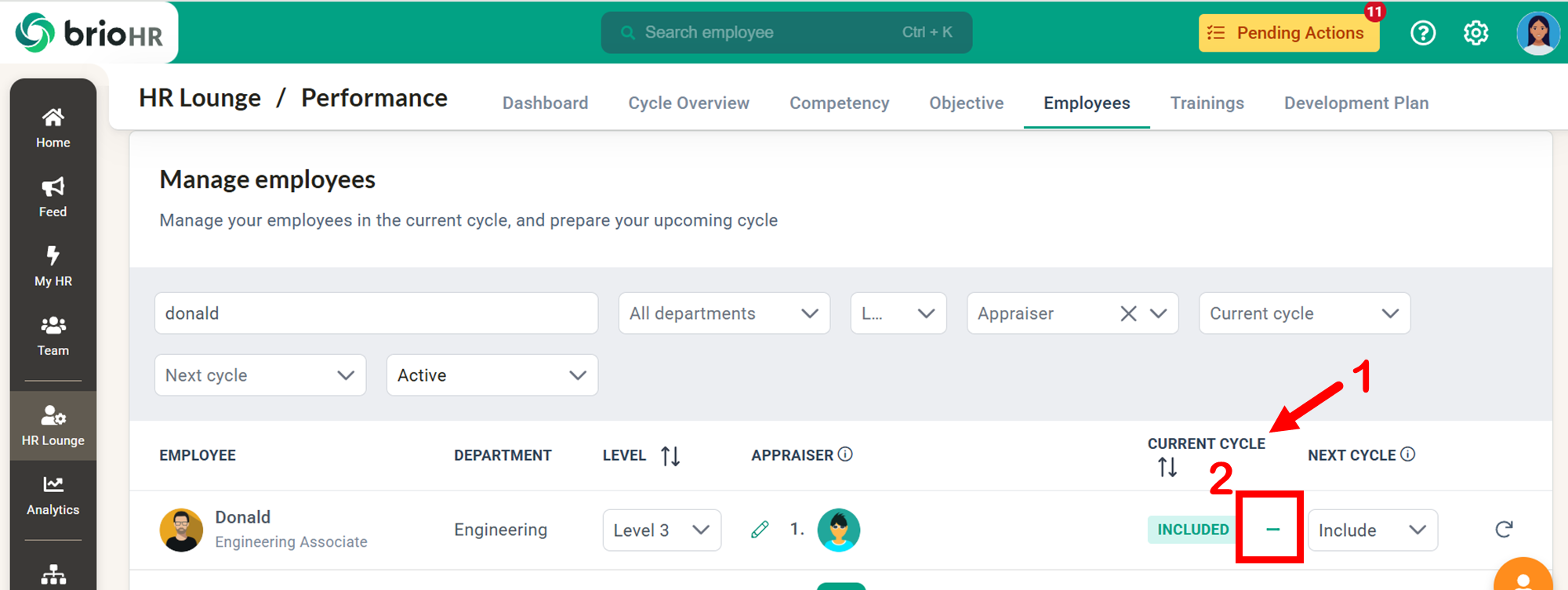Open the Active status dropdown
Image resolution: width=1568 pixels, height=590 pixels.
tap(492, 375)
